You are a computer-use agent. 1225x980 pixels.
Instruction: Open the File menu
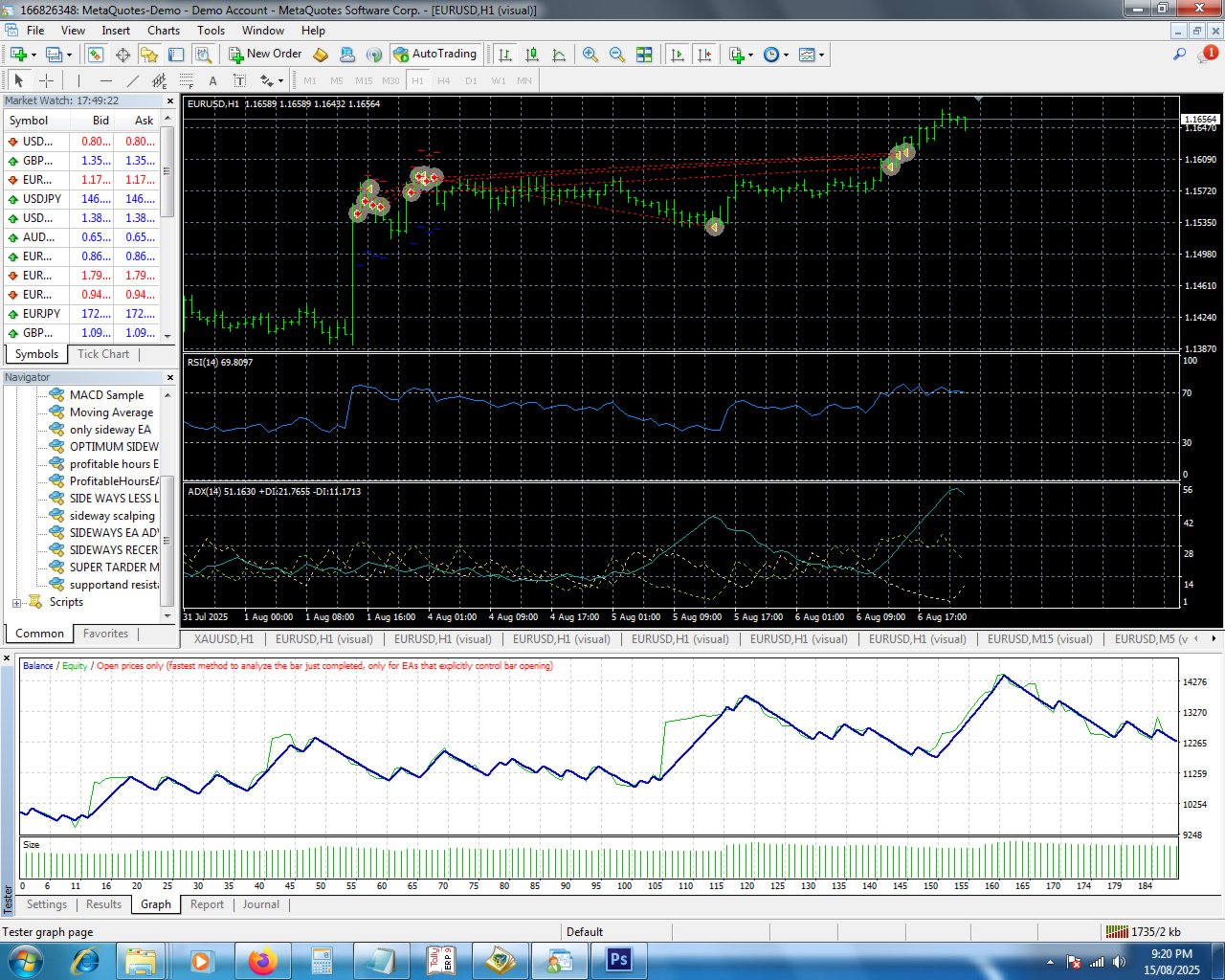click(35, 31)
